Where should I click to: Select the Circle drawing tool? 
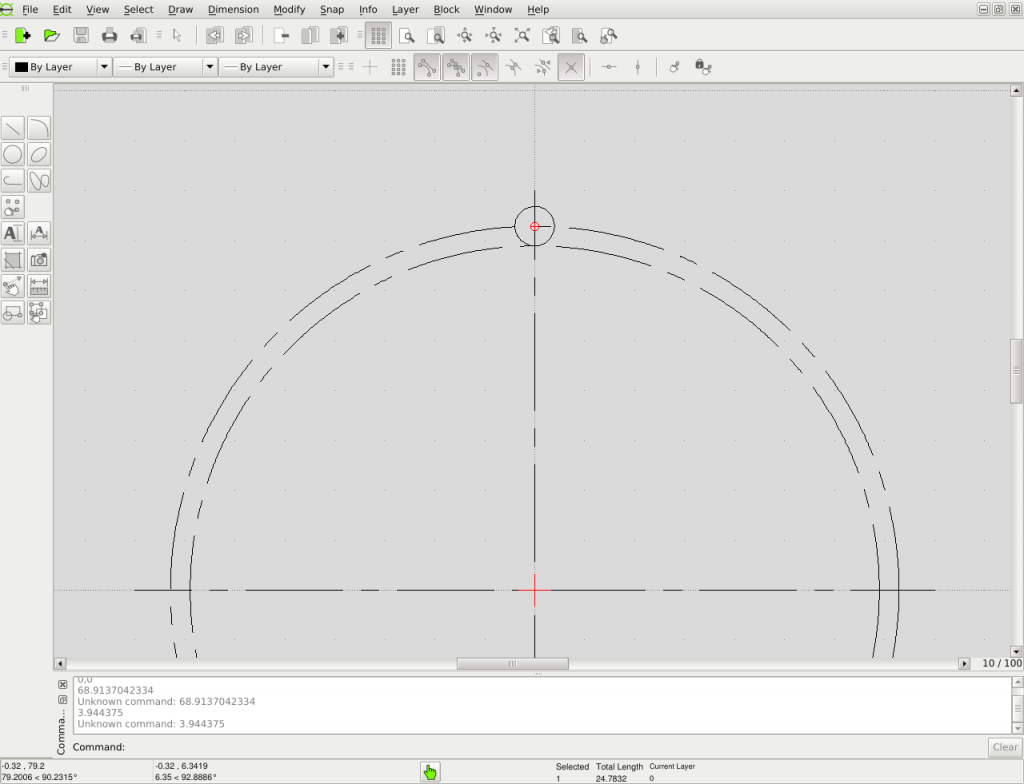pos(13,154)
